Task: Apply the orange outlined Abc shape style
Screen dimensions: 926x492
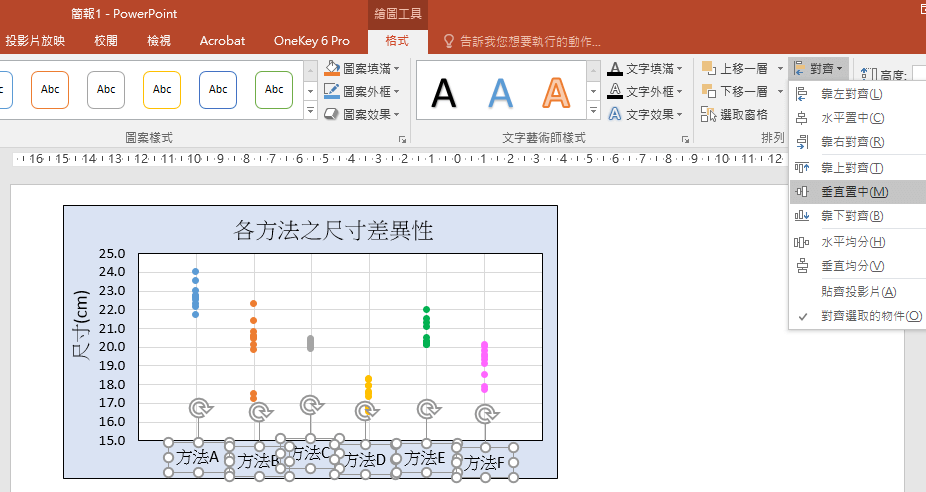Action: click(50, 90)
